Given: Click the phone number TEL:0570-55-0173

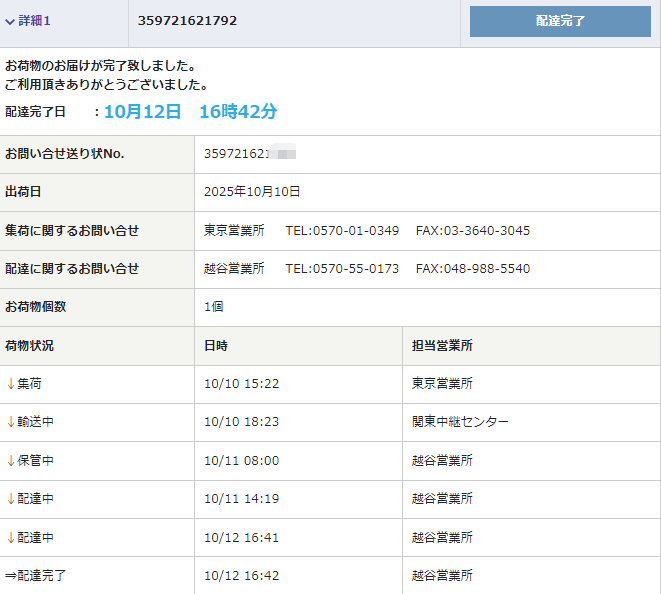Looking at the screenshot, I should click(x=342, y=269).
